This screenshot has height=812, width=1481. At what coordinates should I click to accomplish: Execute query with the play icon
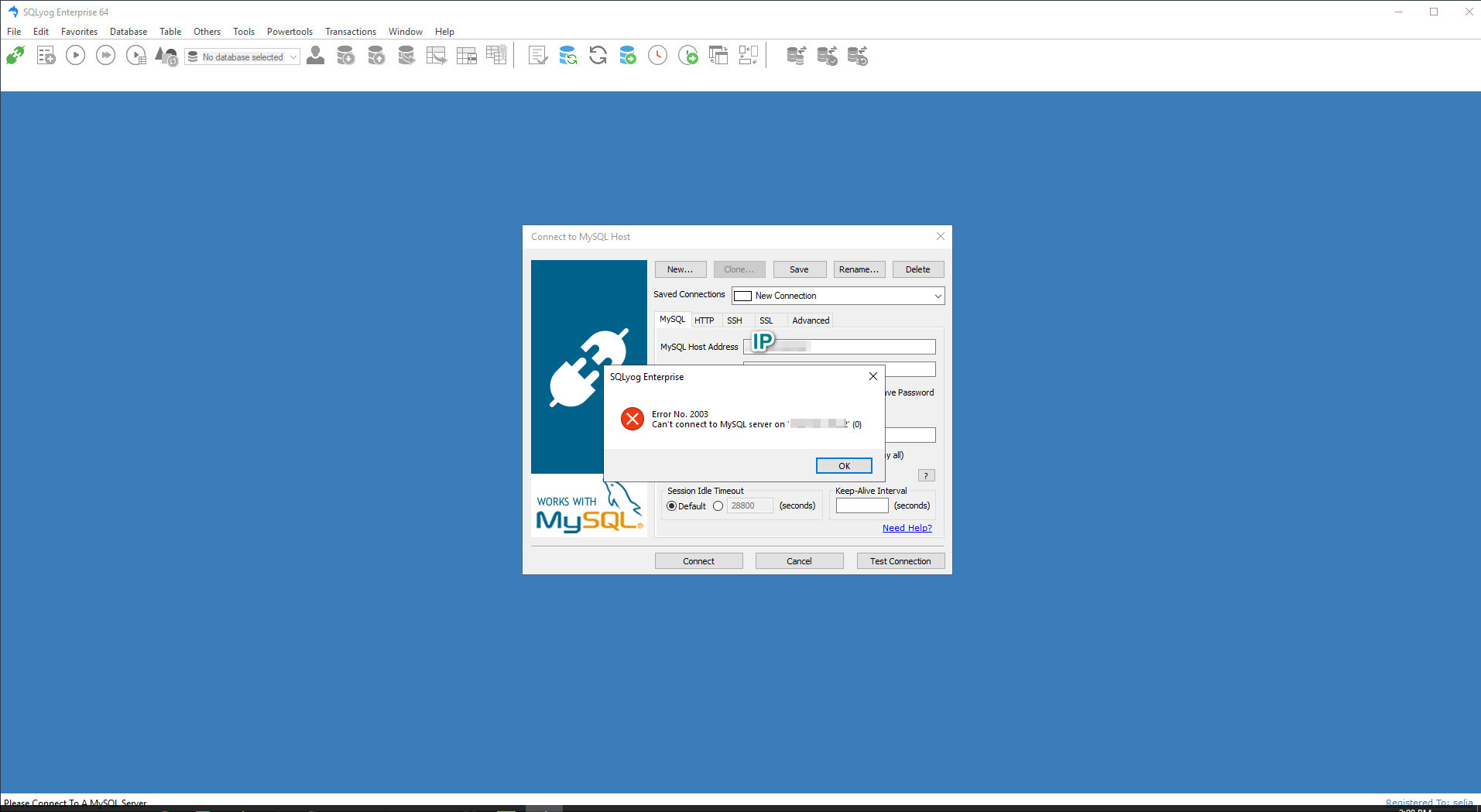click(x=75, y=55)
